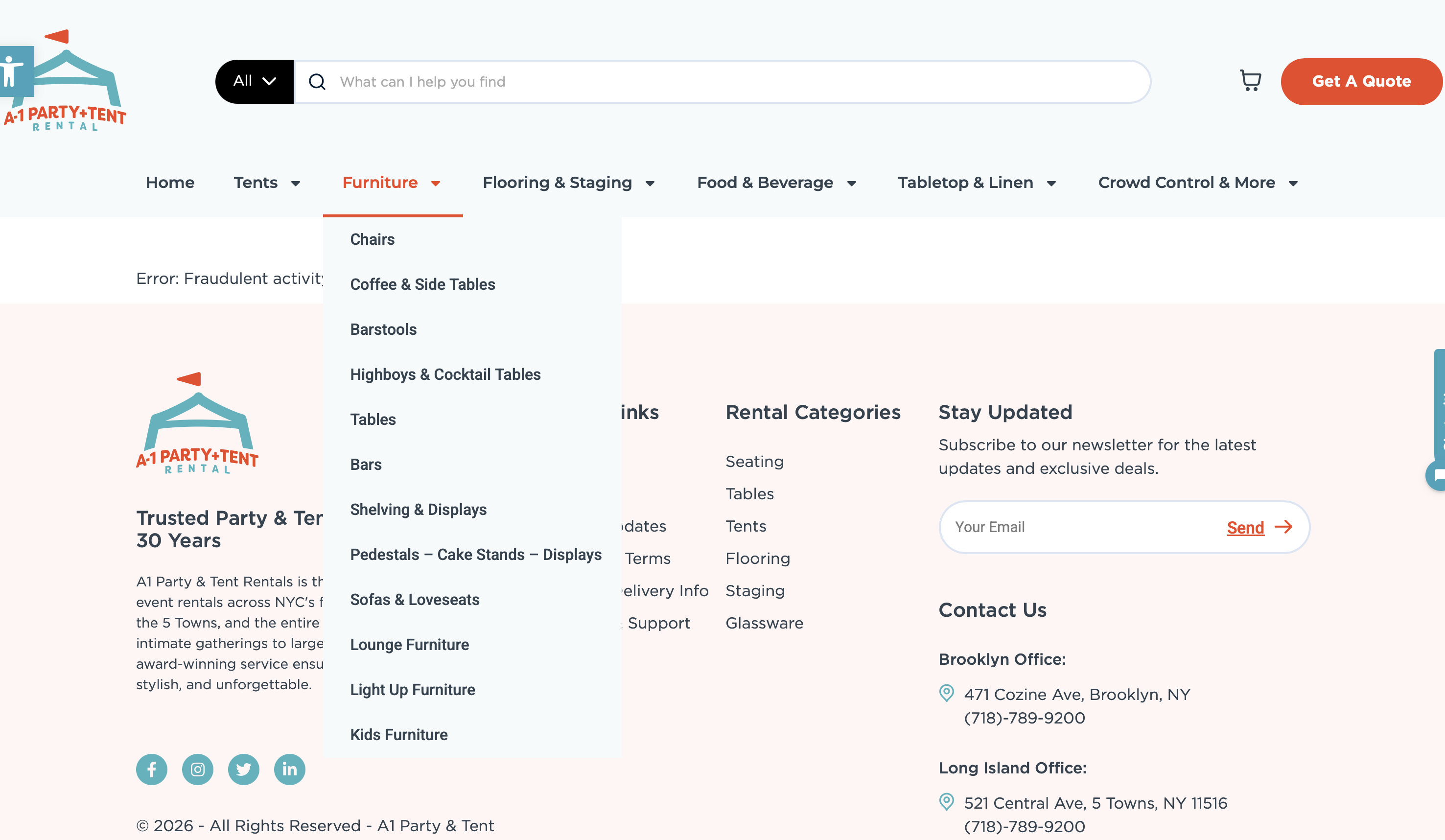Click the Long Island Office phone number
The image size is (1445, 840).
[x=1024, y=826]
